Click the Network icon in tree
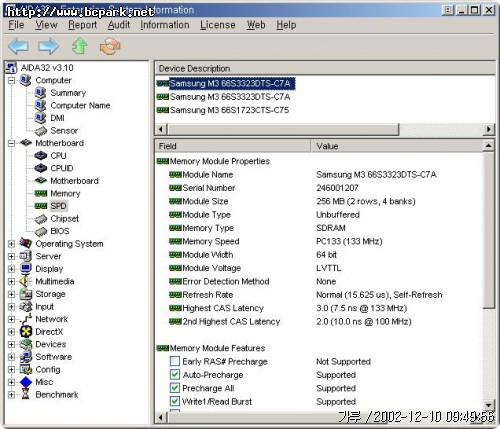 tap(26, 319)
